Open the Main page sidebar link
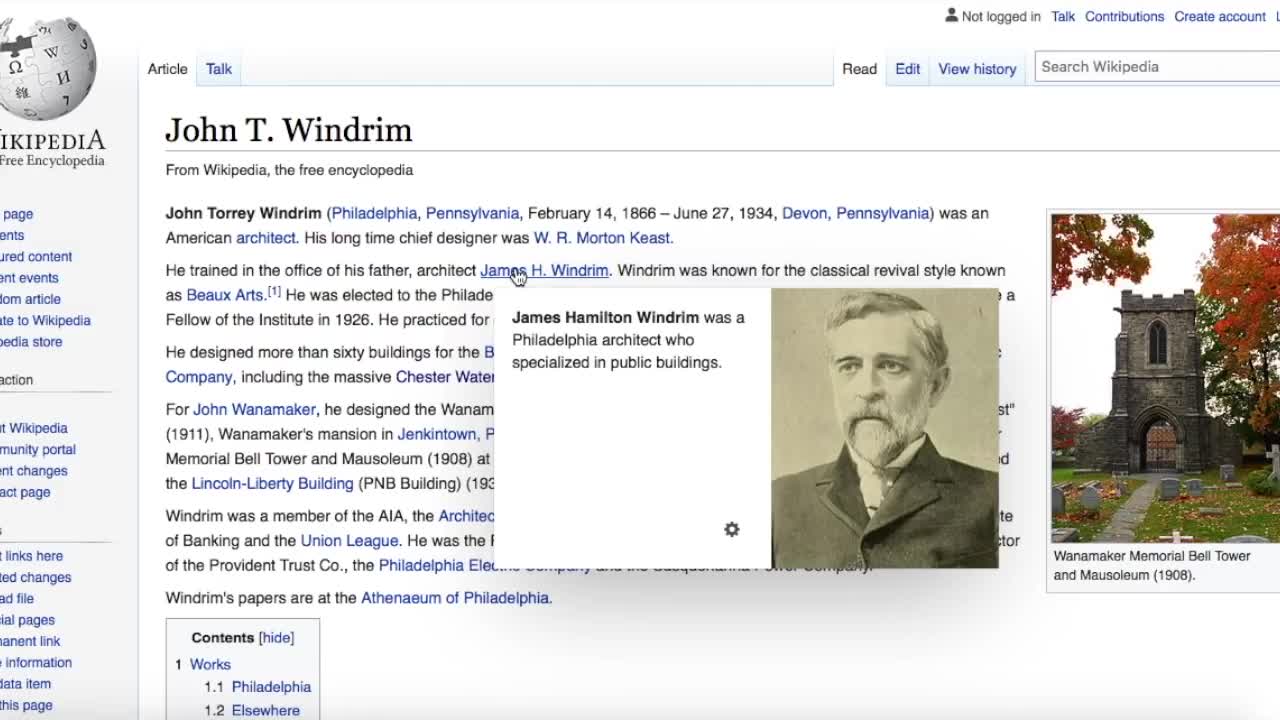 pyautogui.click(x=17, y=214)
